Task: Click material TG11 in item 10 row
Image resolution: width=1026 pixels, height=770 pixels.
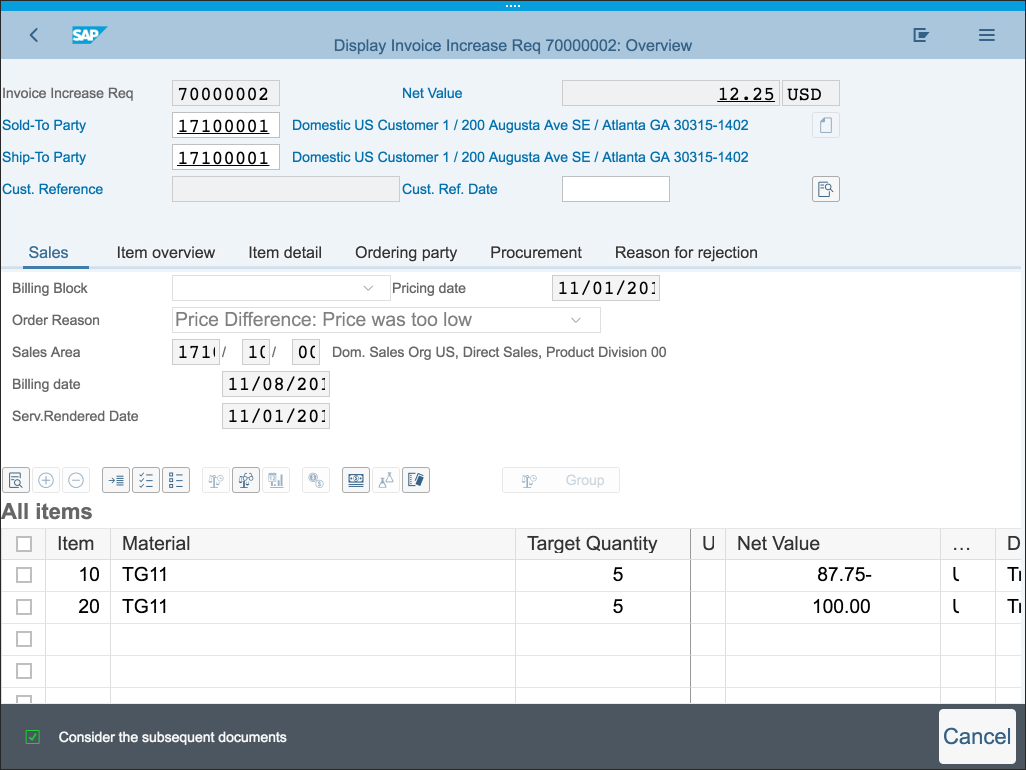Action: click(x=145, y=575)
